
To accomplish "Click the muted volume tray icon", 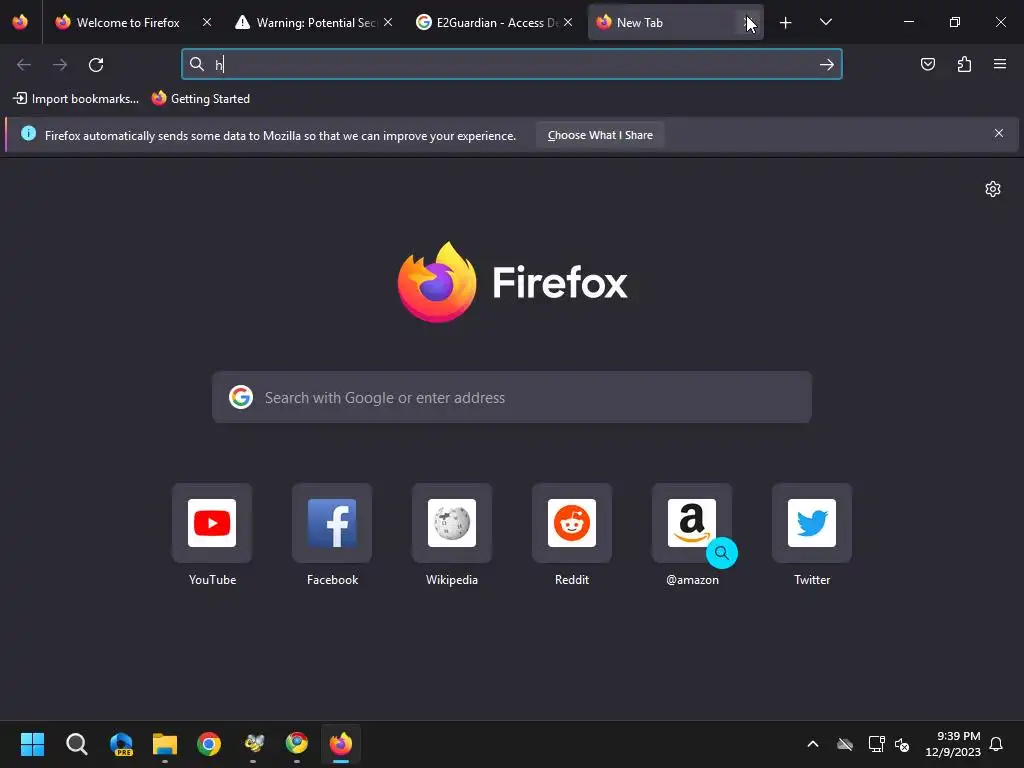I will click(902, 744).
